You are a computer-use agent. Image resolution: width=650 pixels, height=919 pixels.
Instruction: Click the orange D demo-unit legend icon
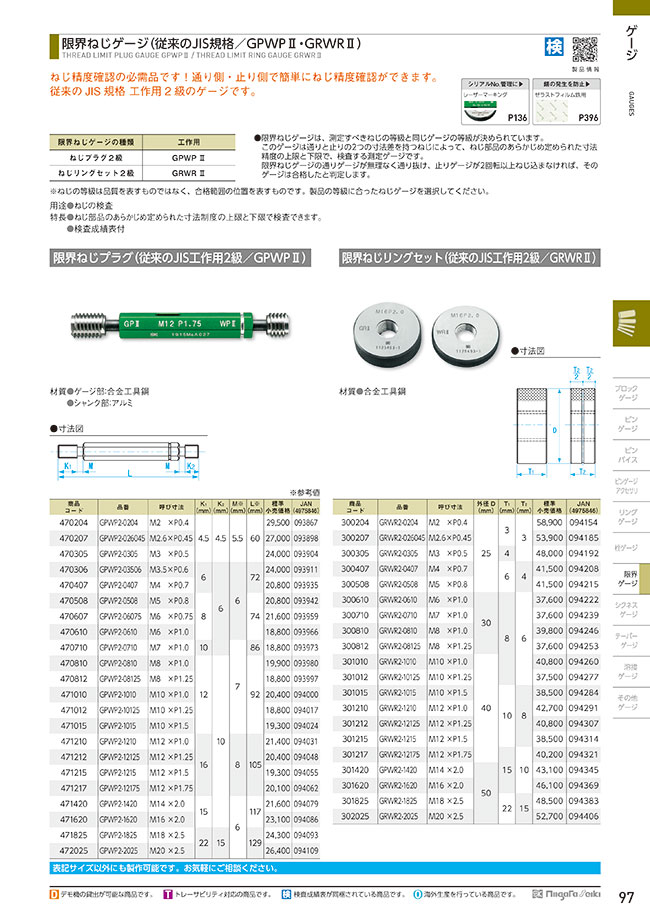(x=53, y=893)
